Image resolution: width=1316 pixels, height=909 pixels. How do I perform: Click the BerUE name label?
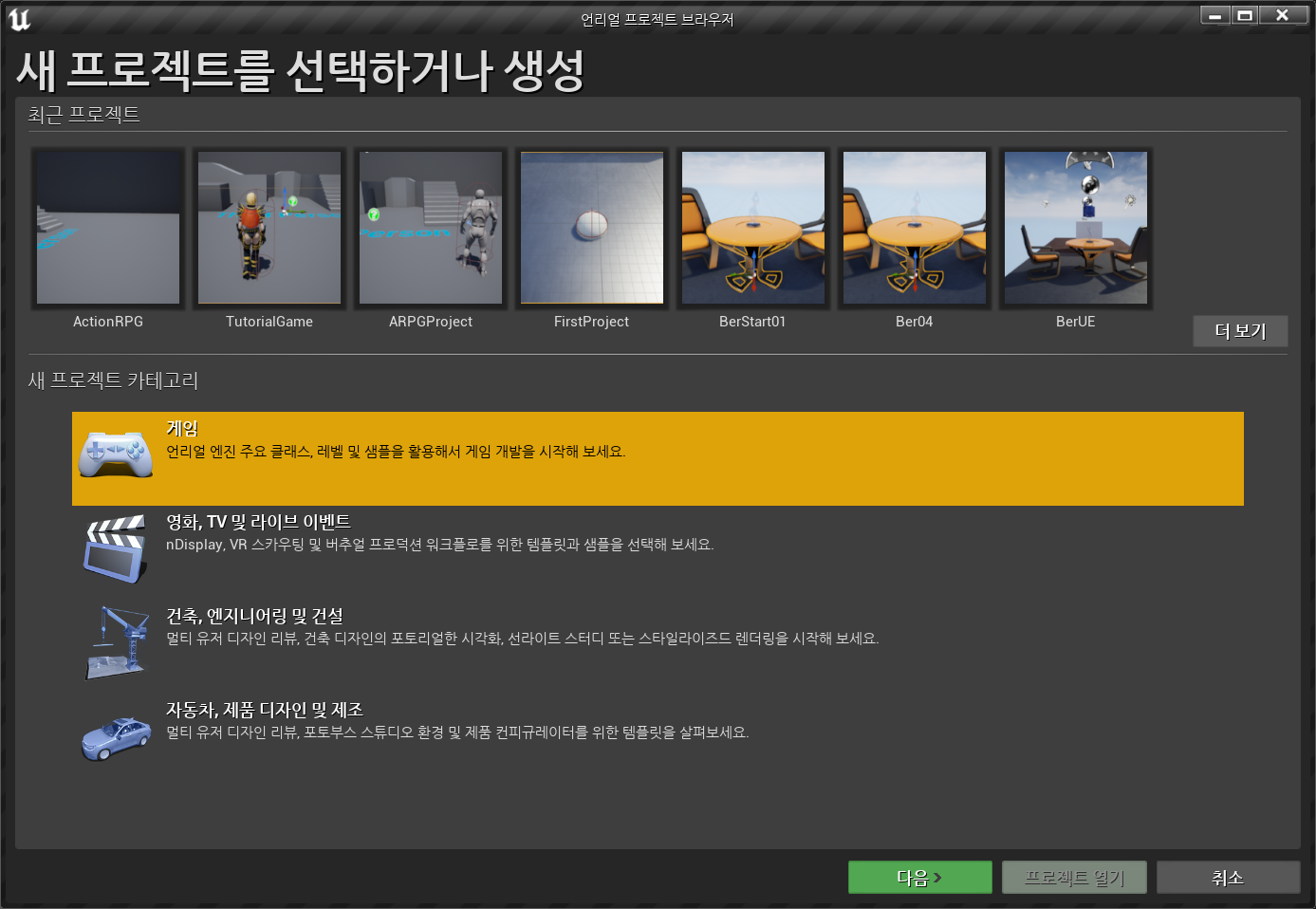[x=1076, y=322]
